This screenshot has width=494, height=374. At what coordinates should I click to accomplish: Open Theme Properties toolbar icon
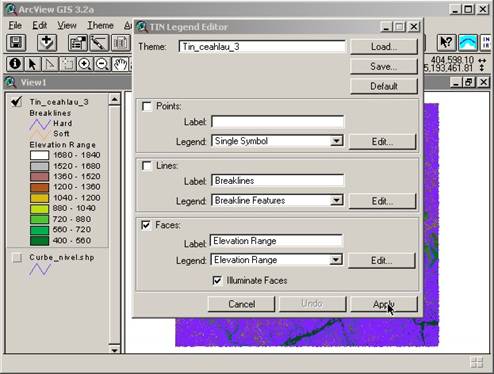click(x=77, y=43)
